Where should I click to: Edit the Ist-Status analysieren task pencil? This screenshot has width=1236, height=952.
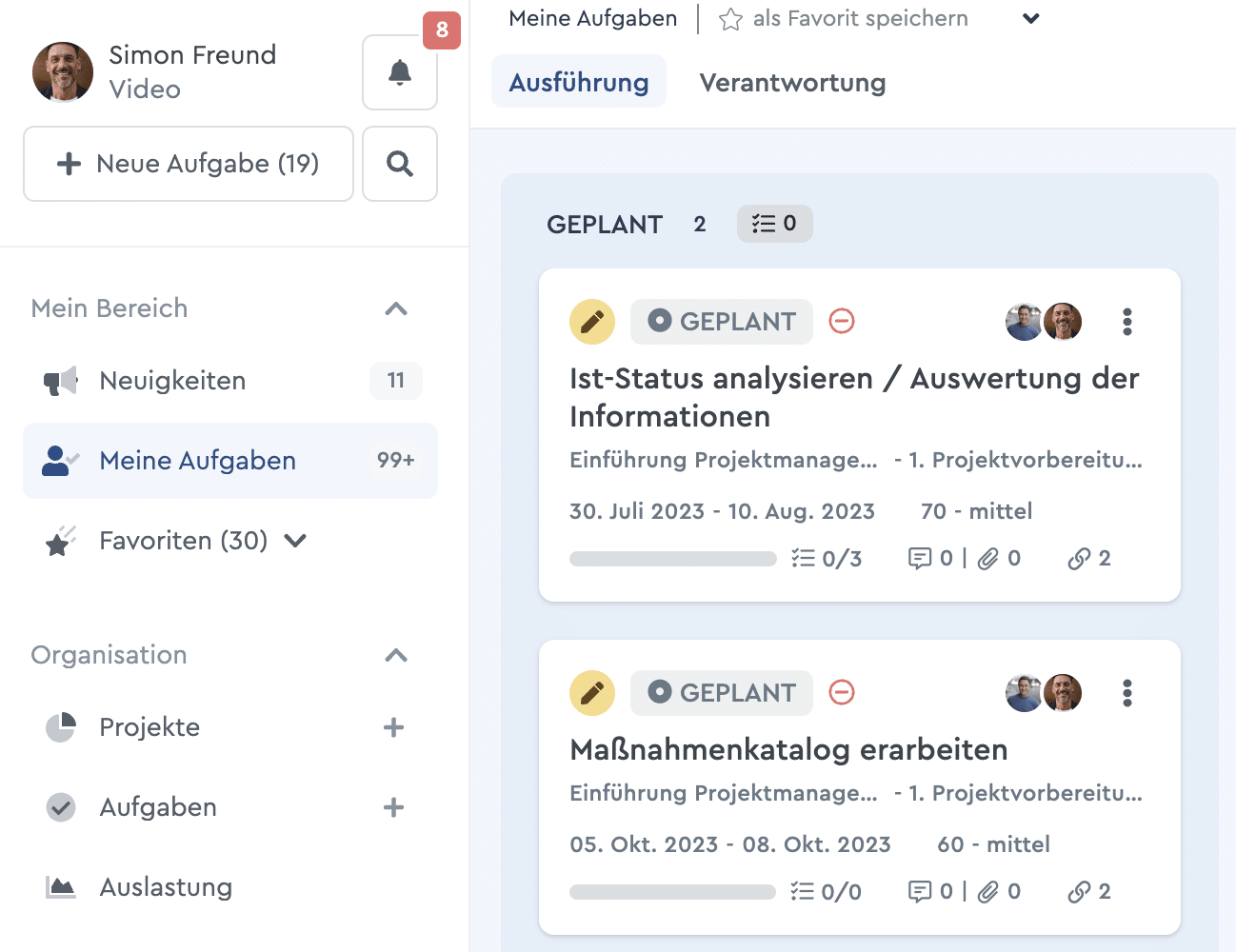pyautogui.click(x=592, y=322)
